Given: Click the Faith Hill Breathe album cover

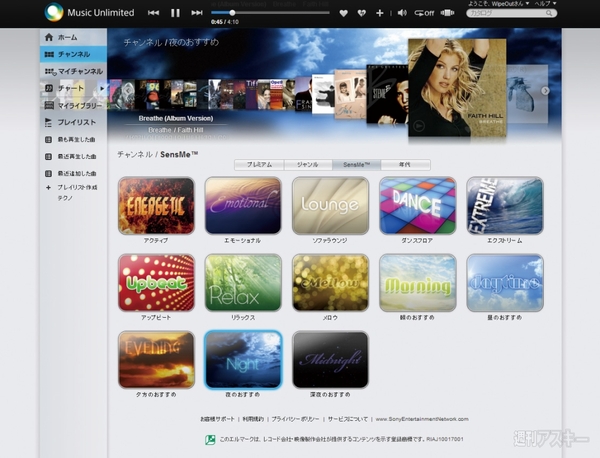Looking at the screenshot, I should click(x=457, y=88).
